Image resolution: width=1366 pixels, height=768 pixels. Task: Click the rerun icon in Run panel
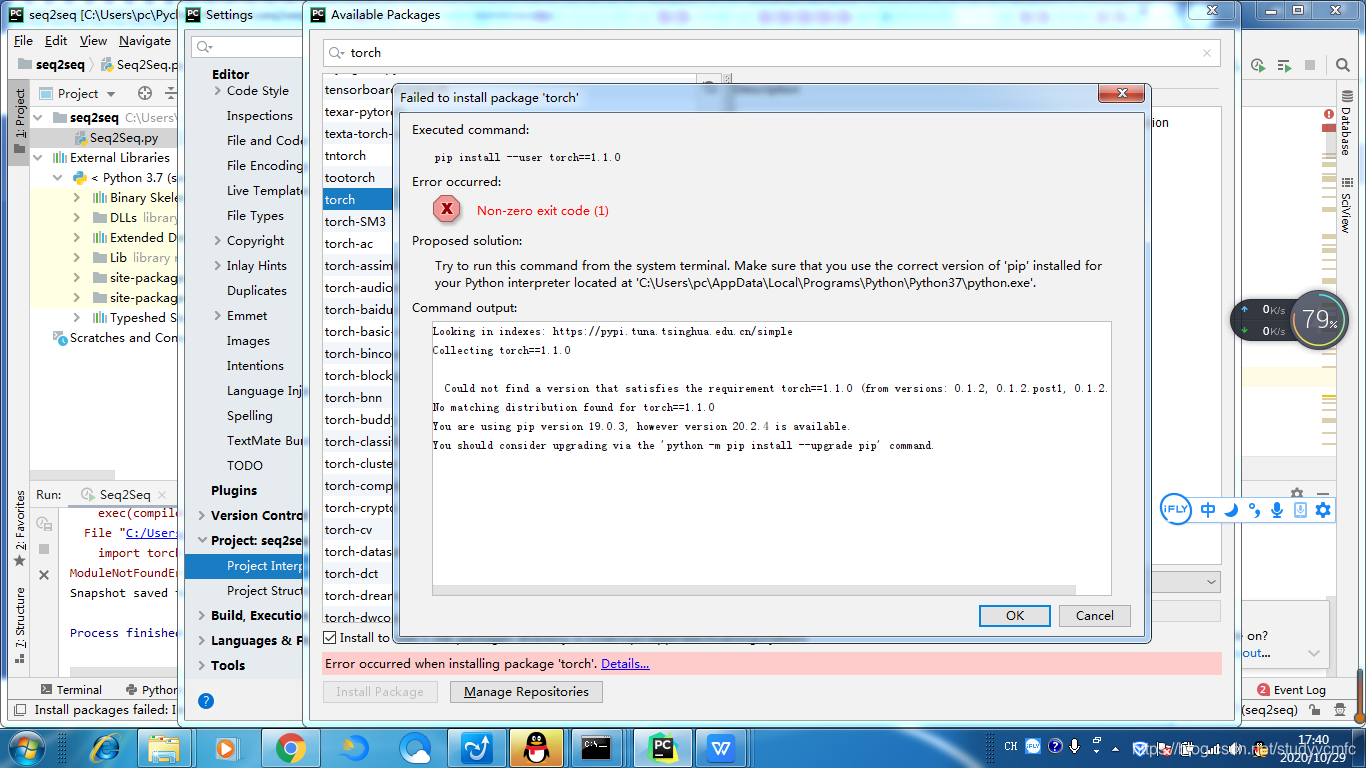44,523
